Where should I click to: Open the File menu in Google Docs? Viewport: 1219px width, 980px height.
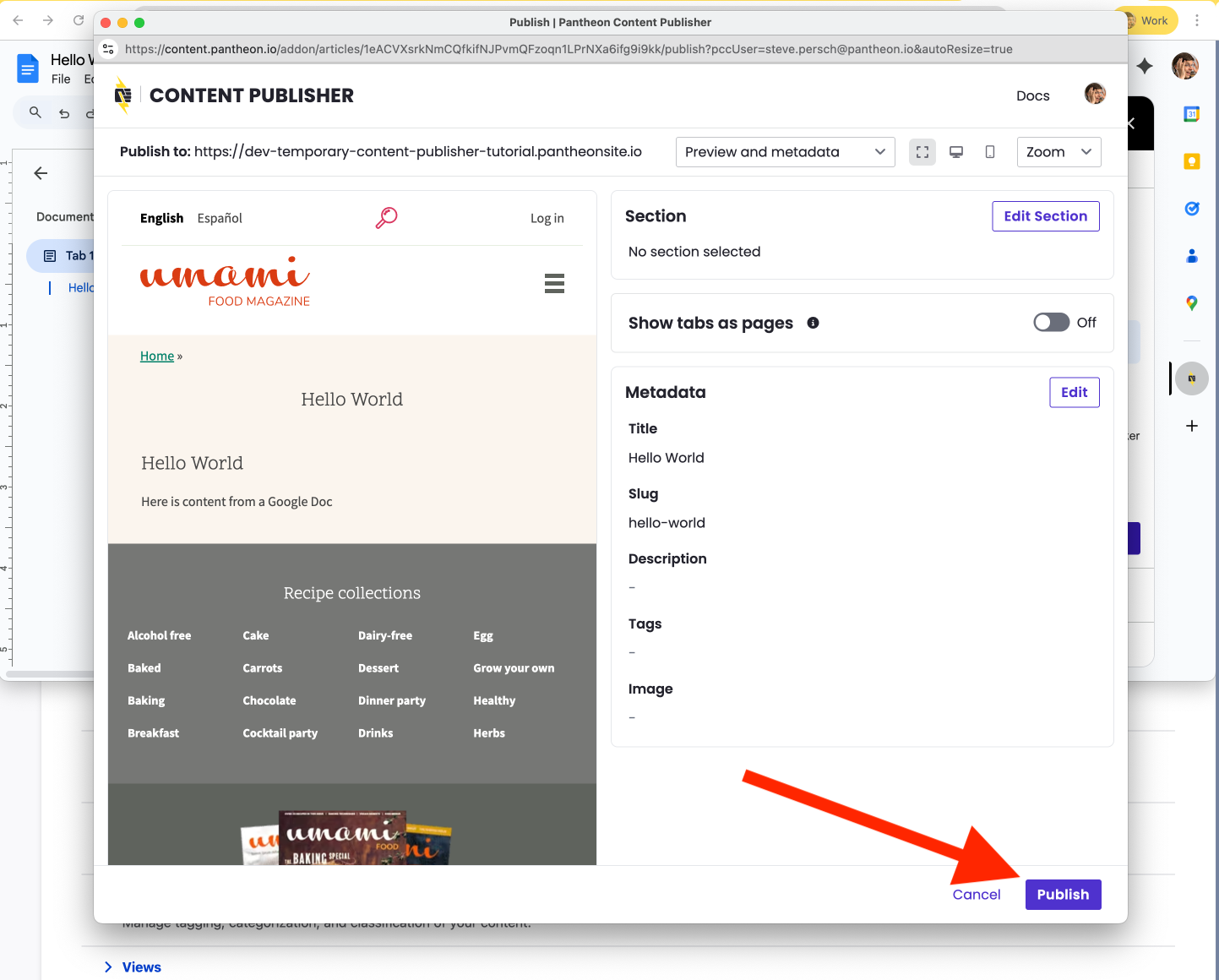[61, 79]
